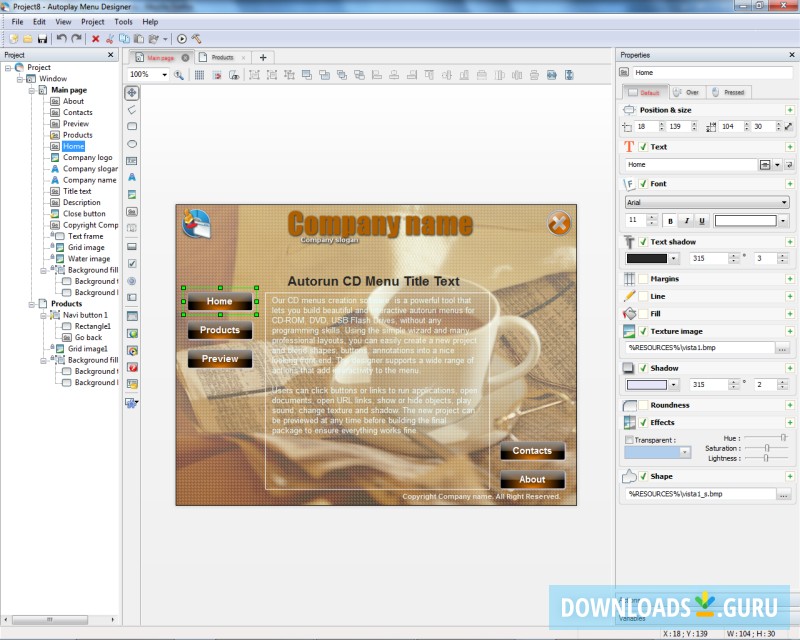Browse for the texture image file
The image size is (800, 640).
point(782,349)
